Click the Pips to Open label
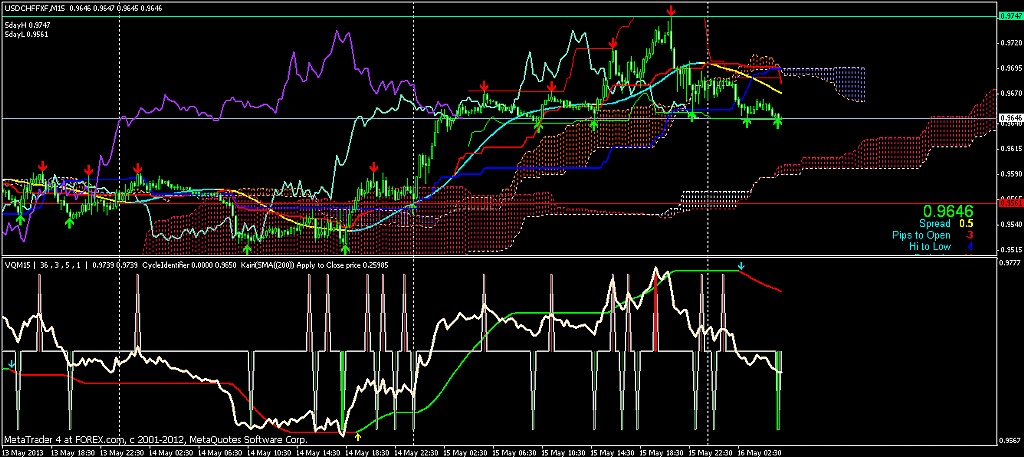 921,235
